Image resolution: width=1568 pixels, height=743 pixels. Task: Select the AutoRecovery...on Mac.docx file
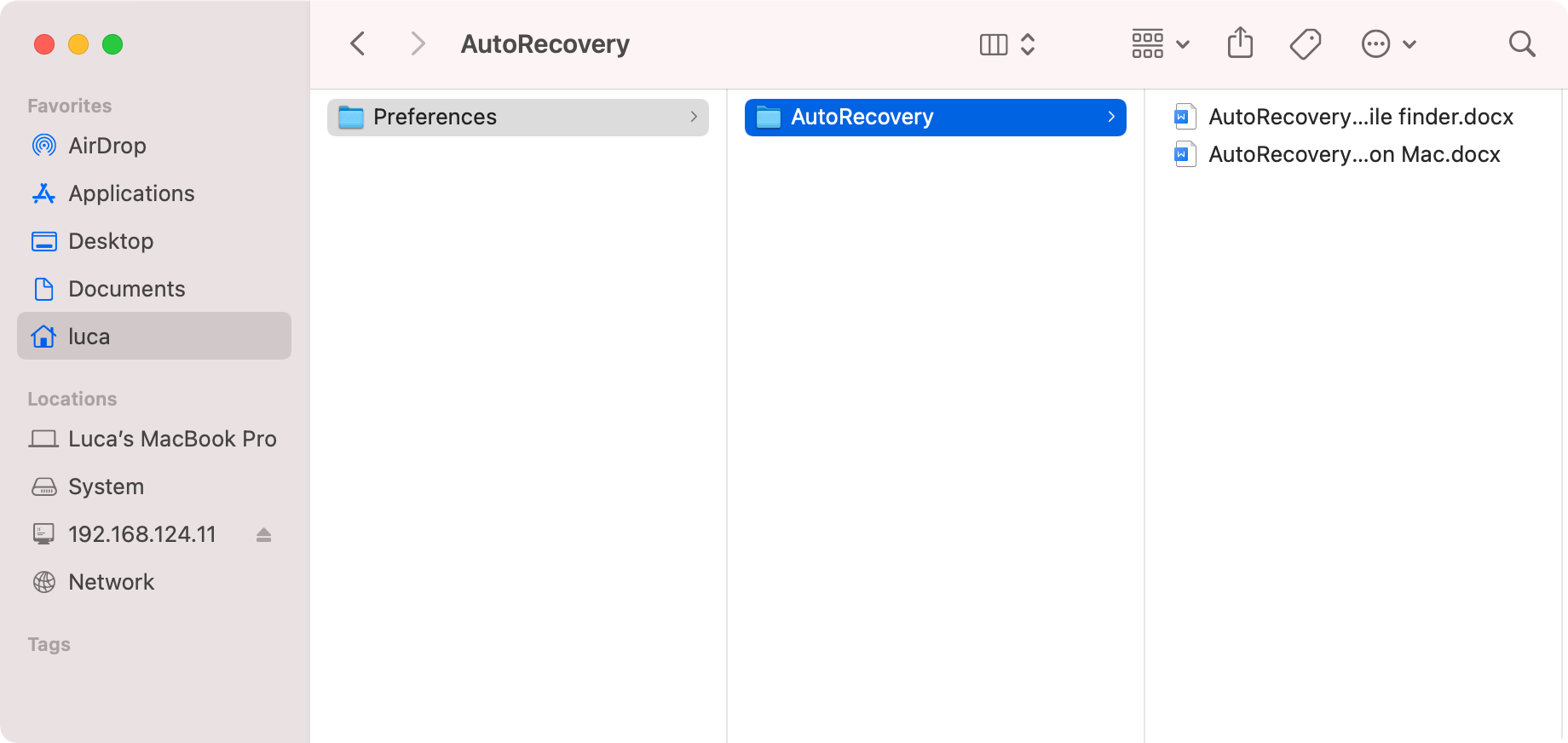[1354, 154]
